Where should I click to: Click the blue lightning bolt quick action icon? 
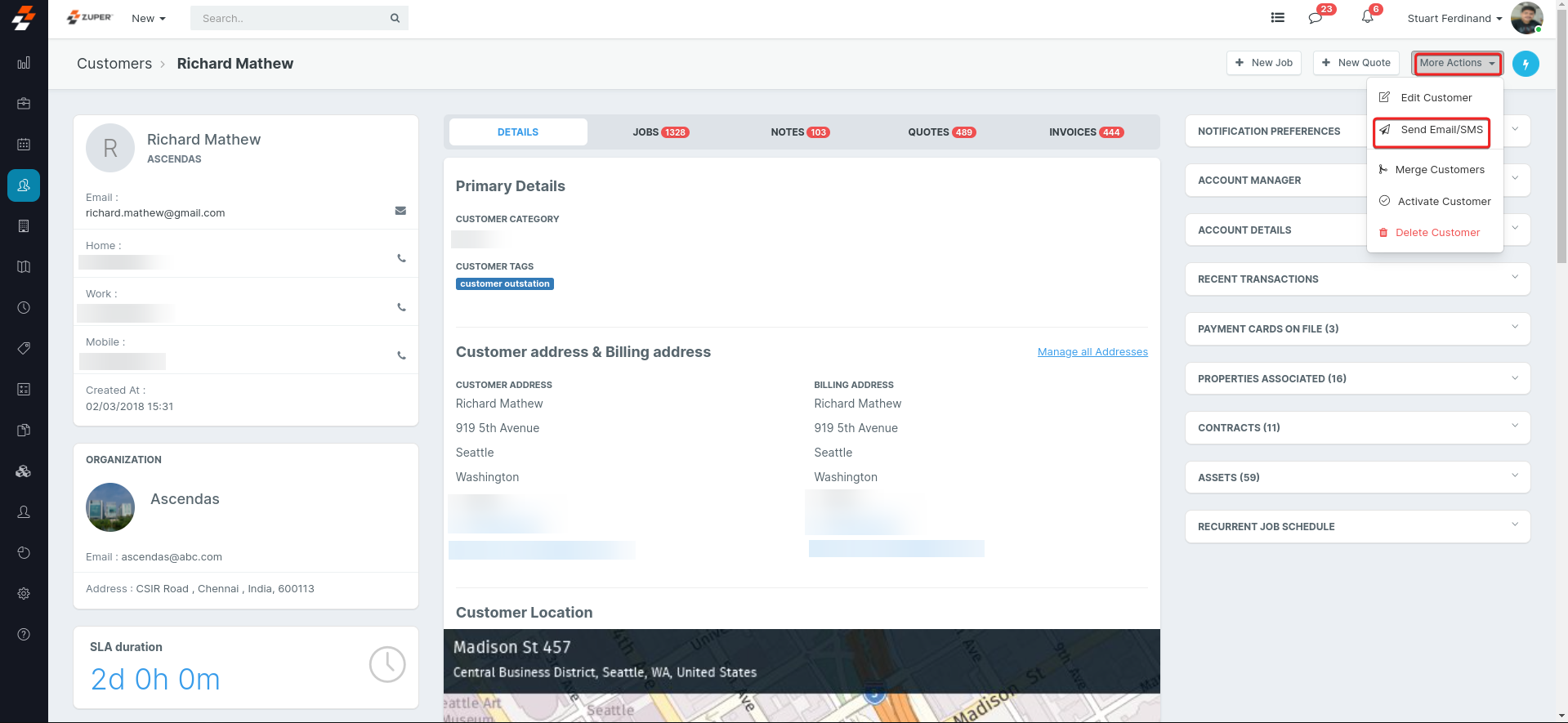coord(1525,64)
